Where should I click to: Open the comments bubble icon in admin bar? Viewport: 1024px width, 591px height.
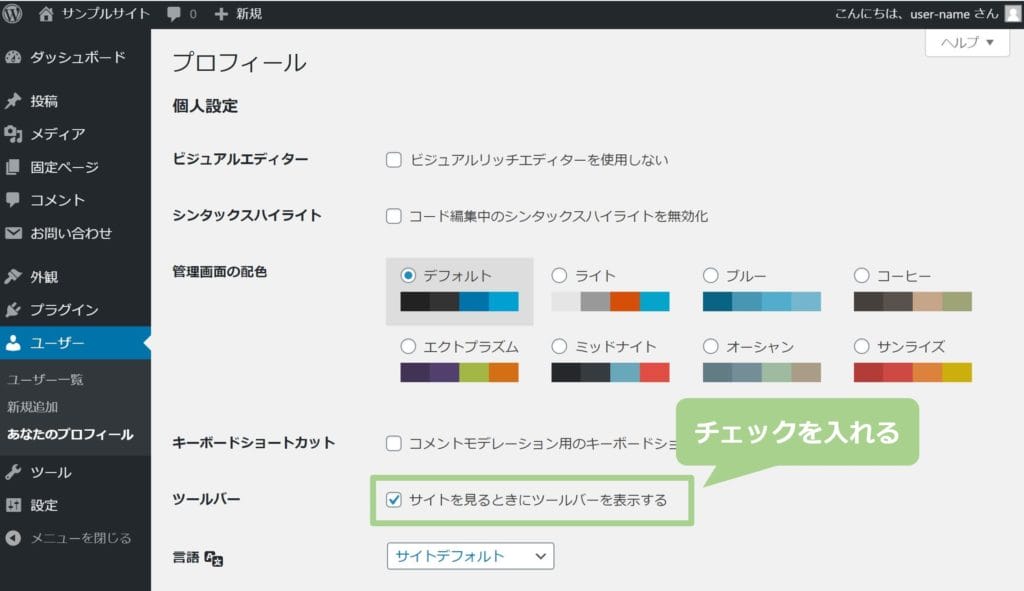pos(175,14)
